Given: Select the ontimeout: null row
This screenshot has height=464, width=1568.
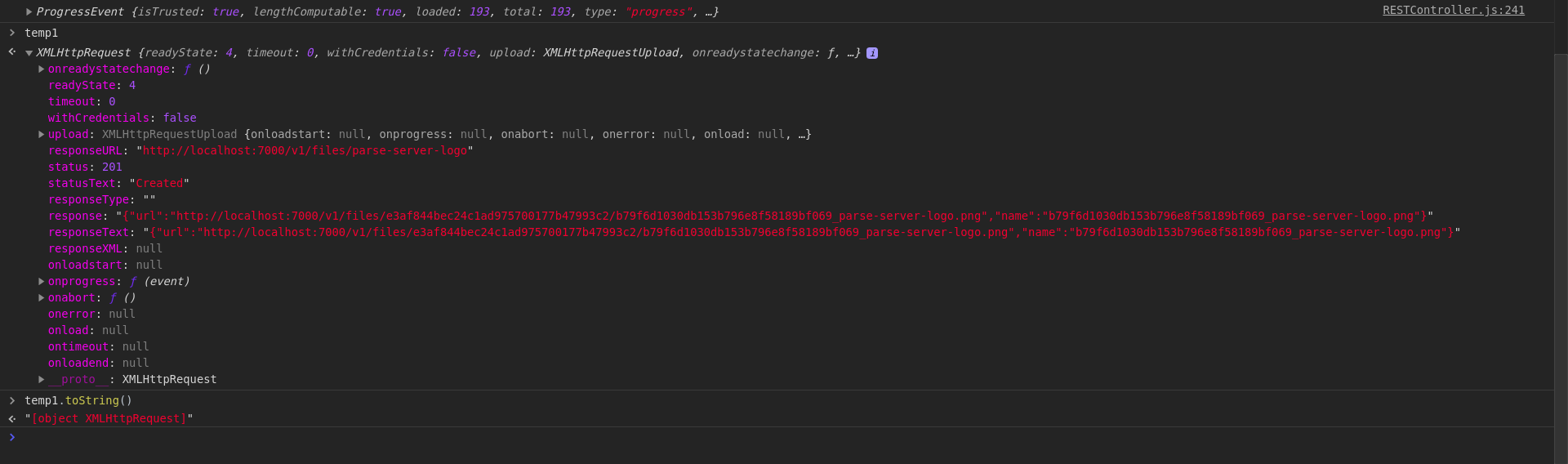Looking at the screenshot, I should 98,346.
